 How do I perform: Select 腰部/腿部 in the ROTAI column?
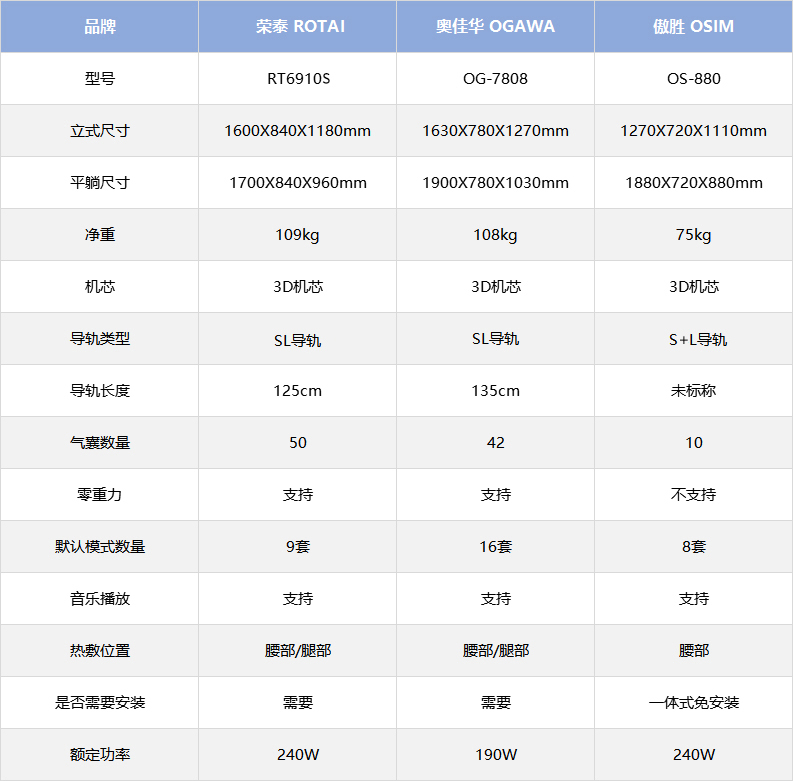click(x=297, y=650)
